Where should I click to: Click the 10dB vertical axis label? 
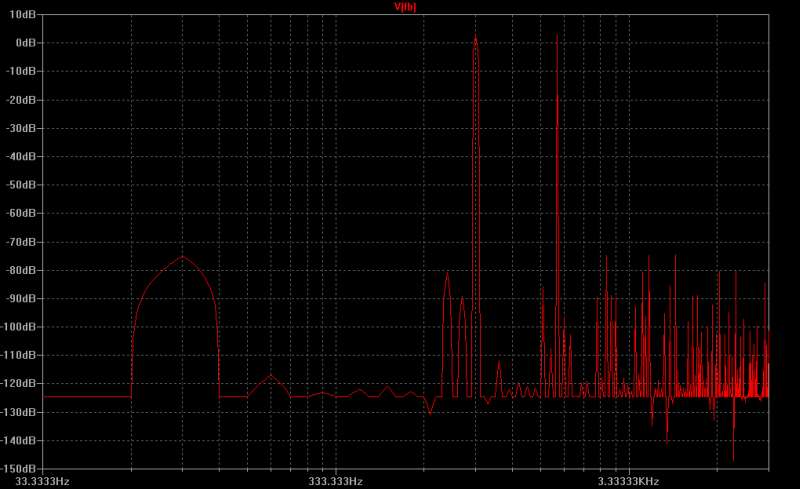tap(22, 14)
